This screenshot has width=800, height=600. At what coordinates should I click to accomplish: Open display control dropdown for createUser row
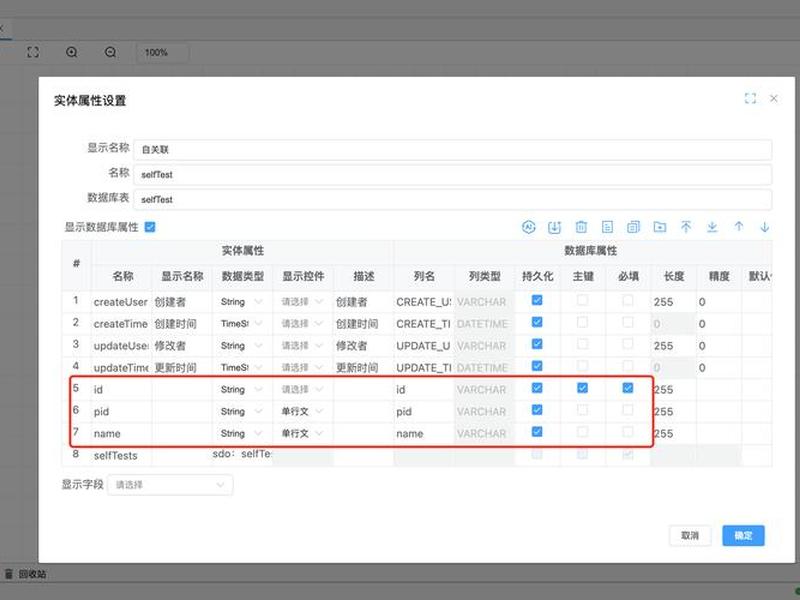303,302
